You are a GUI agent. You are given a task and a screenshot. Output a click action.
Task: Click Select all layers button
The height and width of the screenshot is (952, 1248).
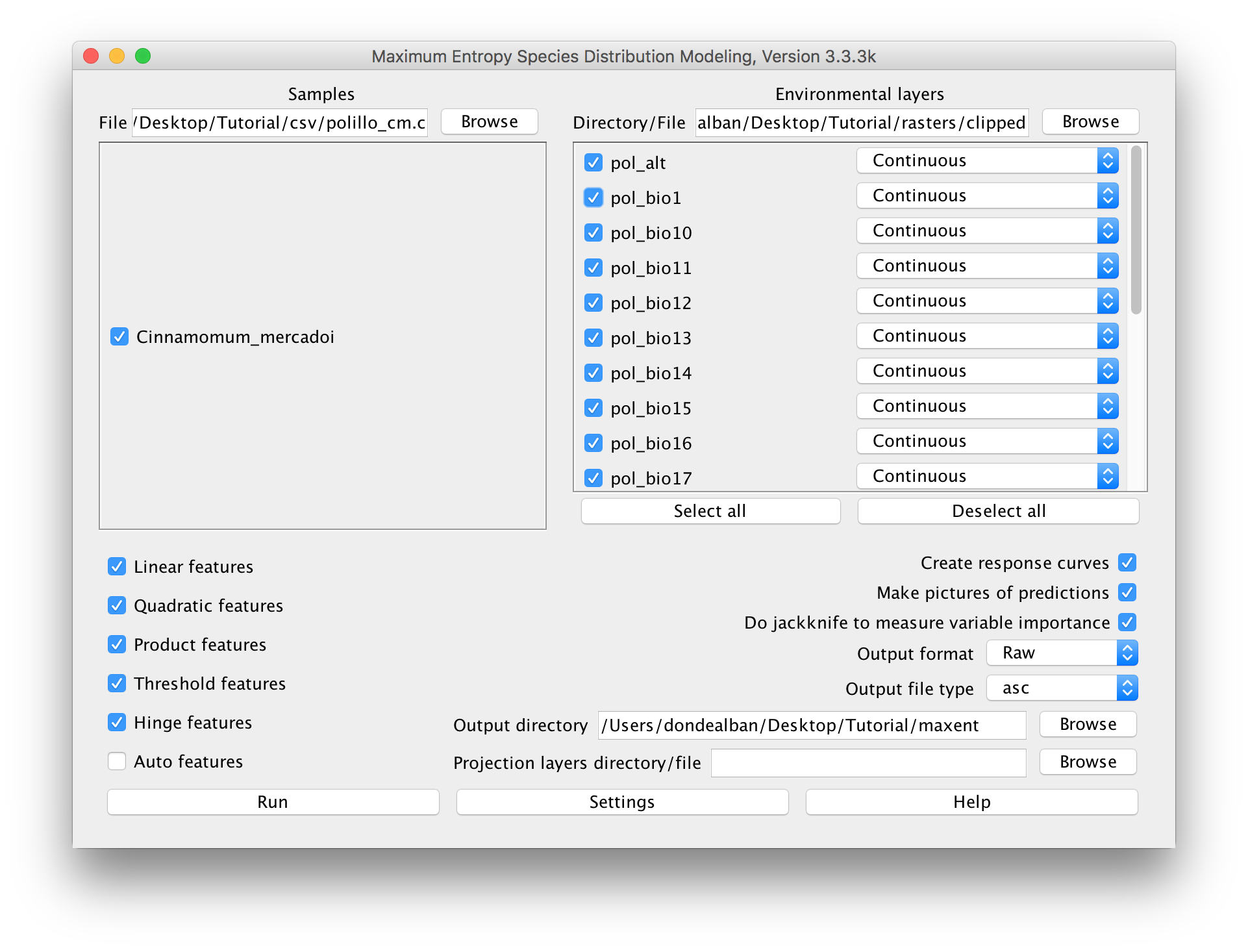coord(710,511)
